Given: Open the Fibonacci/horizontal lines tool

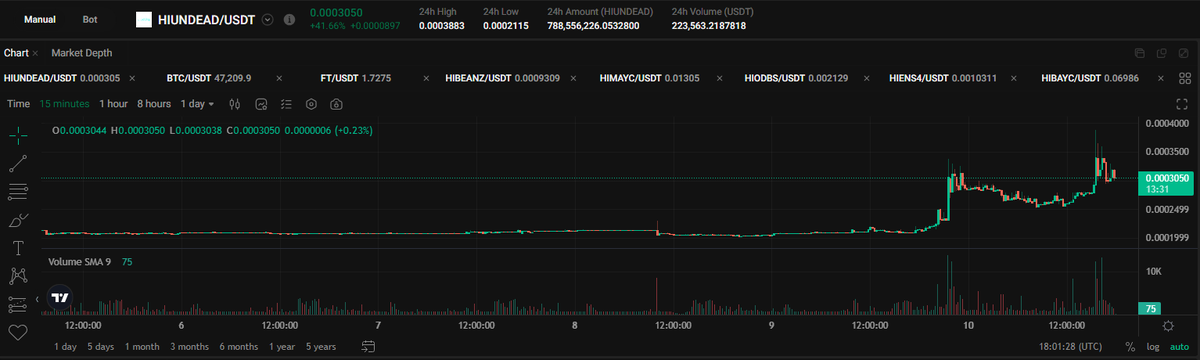Looking at the screenshot, I should pyautogui.click(x=18, y=191).
